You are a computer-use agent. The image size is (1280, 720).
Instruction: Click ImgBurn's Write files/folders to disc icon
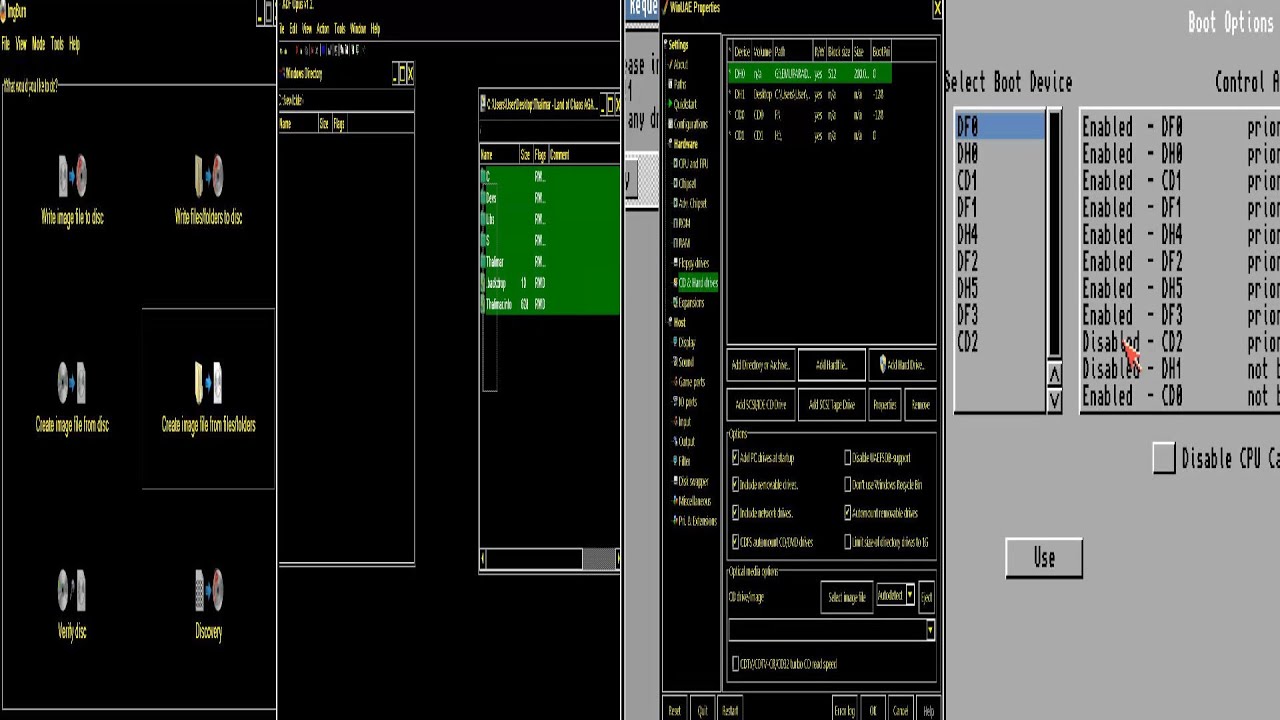[208, 176]
